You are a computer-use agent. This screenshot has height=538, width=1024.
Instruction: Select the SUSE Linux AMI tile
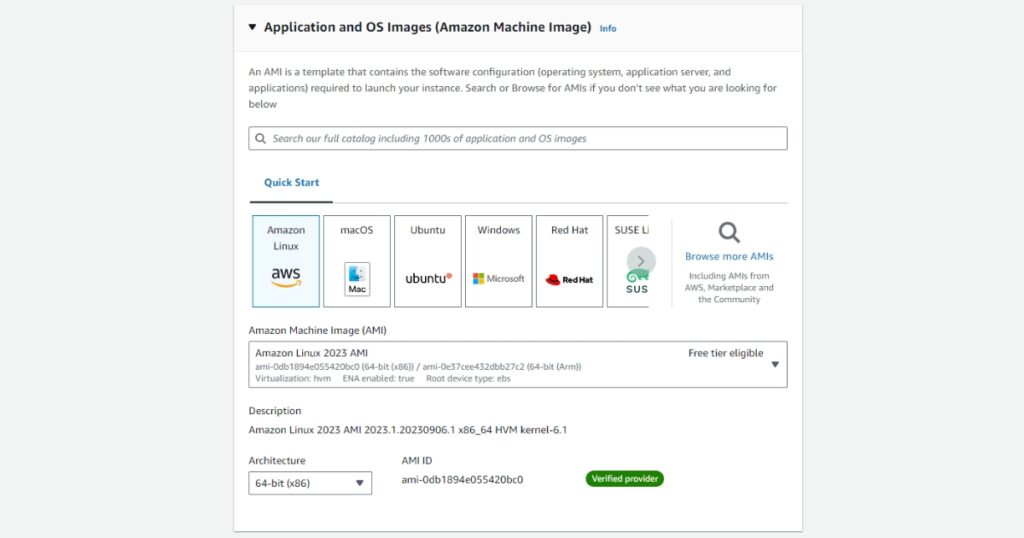628,261
